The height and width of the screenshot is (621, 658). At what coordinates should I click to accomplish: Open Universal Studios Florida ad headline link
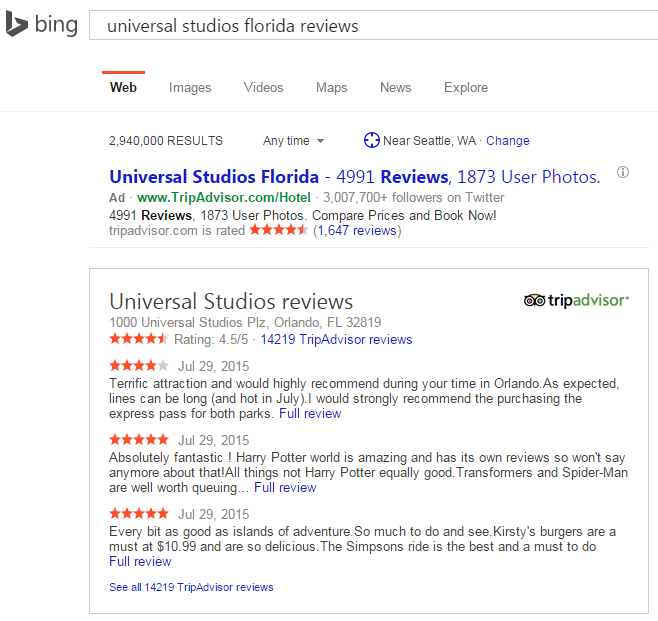[214, 177]
